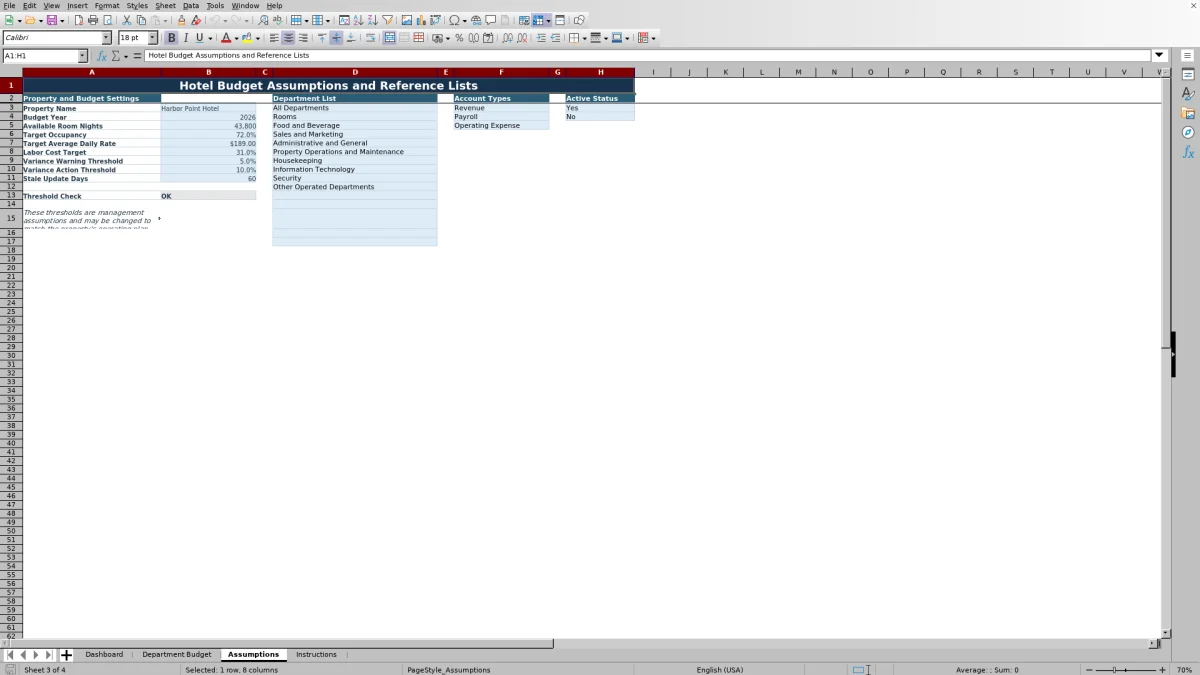Apply the yellow background color swatch
The image size is (1200, 675).
(x=247, y=38)
